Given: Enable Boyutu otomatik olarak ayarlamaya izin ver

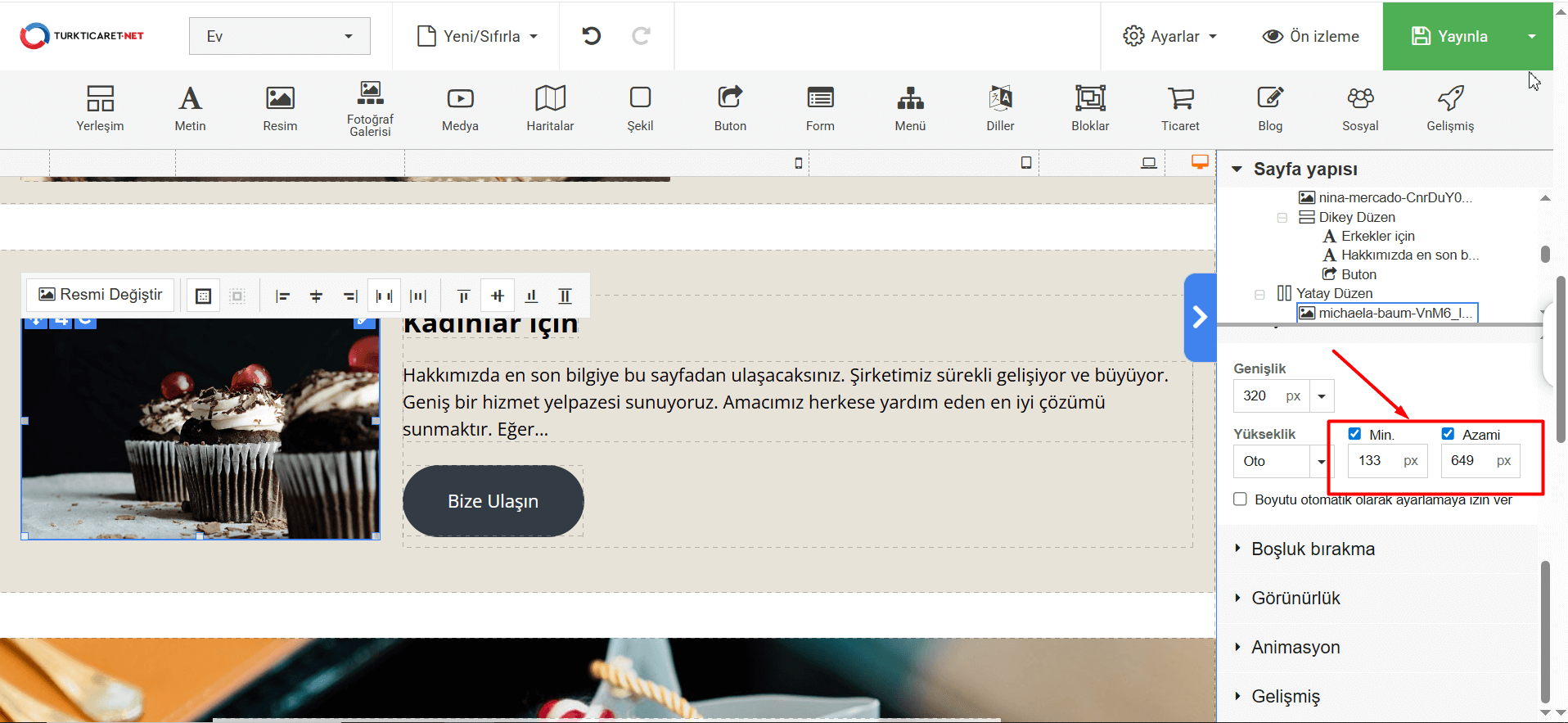Looking at the screenshot, I should click(1241, 499).
